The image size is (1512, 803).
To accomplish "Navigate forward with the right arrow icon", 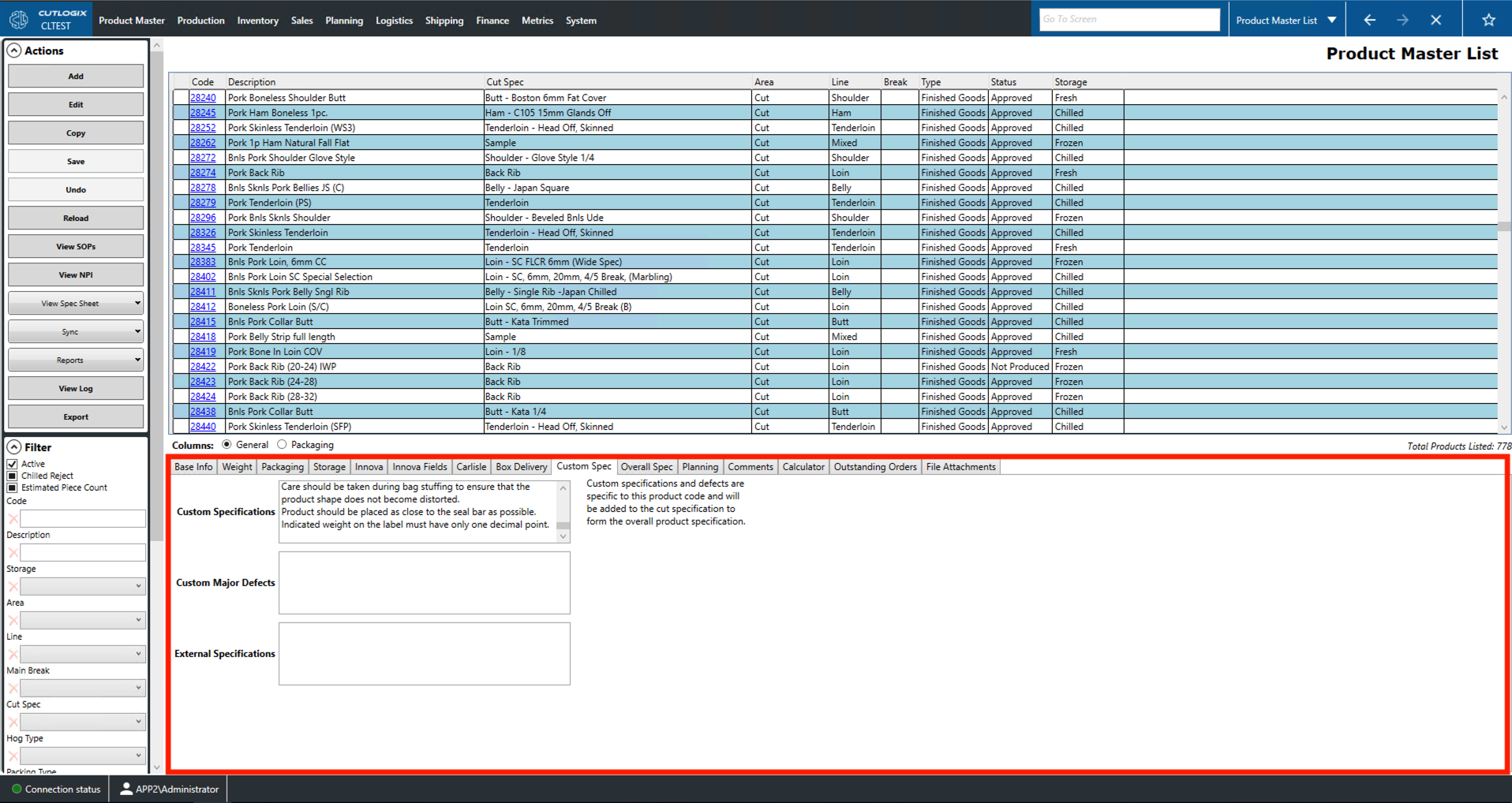I will pos(1404,18).
